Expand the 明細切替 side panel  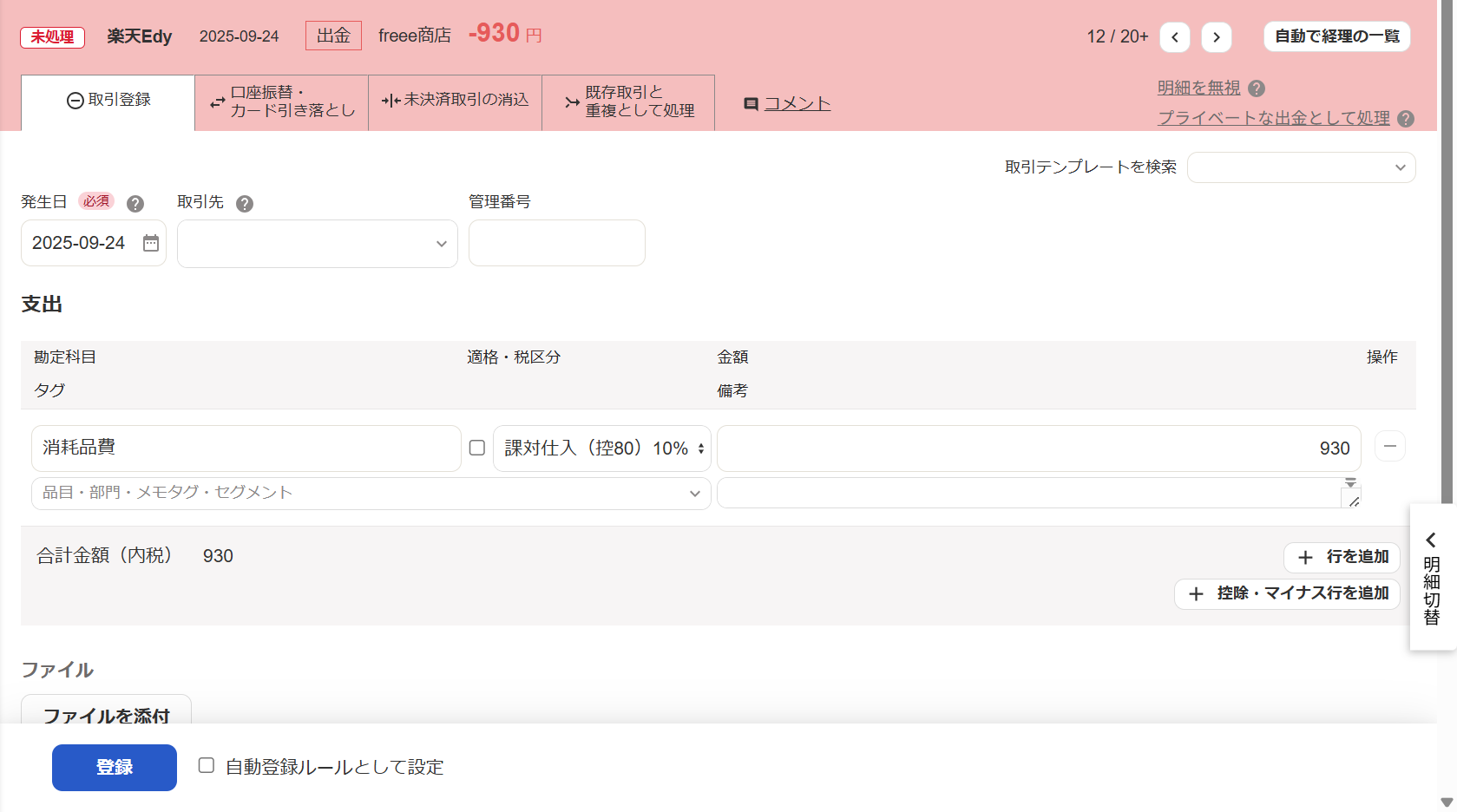pos(1432,577)
